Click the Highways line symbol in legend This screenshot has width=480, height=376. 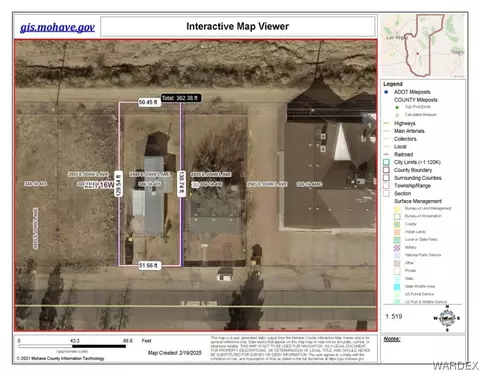387,123
